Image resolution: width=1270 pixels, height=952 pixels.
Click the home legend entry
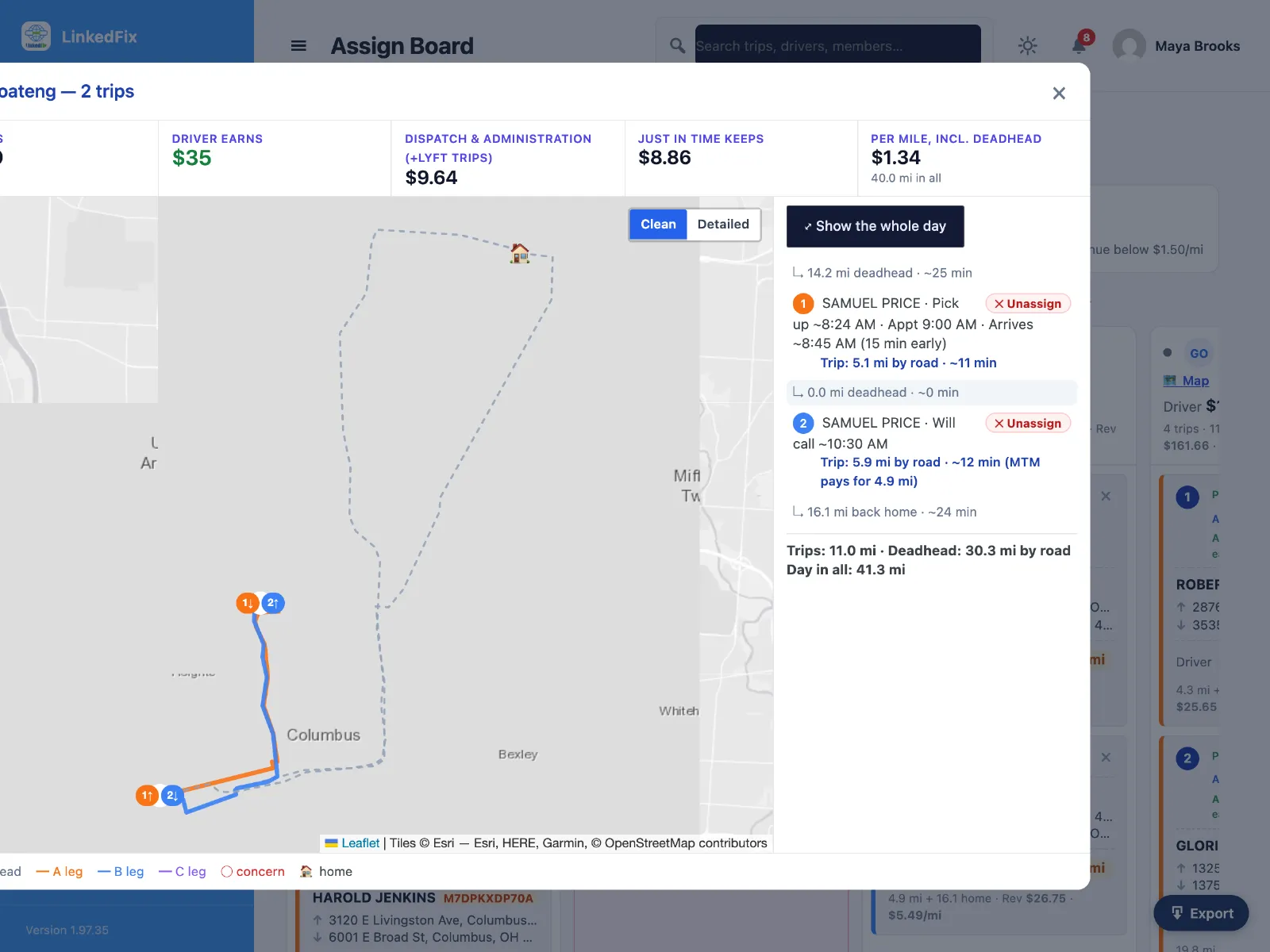point(326,872)
